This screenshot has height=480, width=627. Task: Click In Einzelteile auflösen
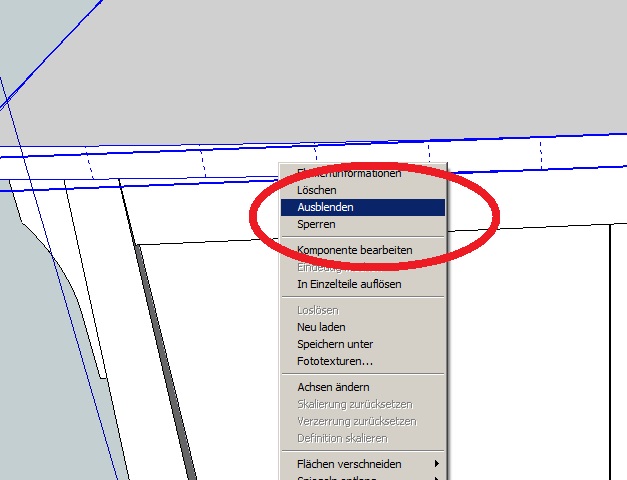363,284
